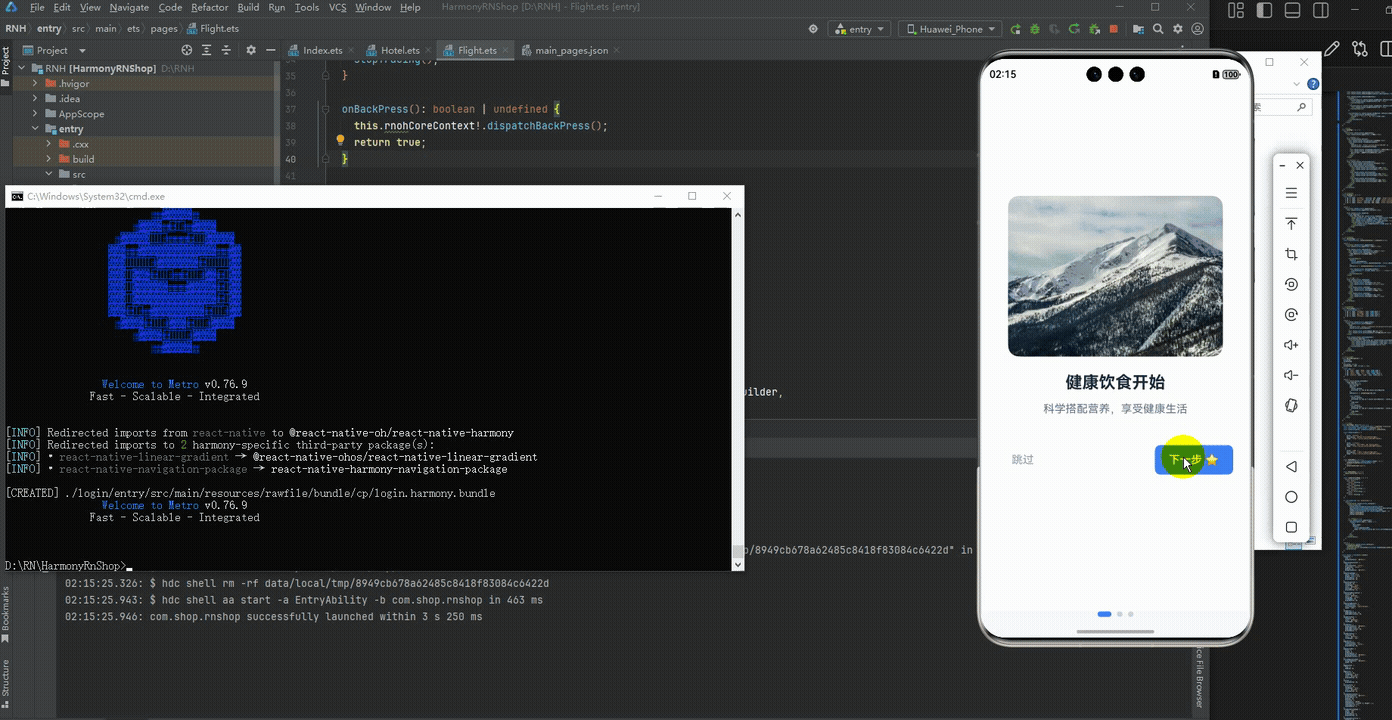This screenshot has width=1392, height=720.
Task: Click the emulator toolbar menu icon
Action: [1291, 193]
